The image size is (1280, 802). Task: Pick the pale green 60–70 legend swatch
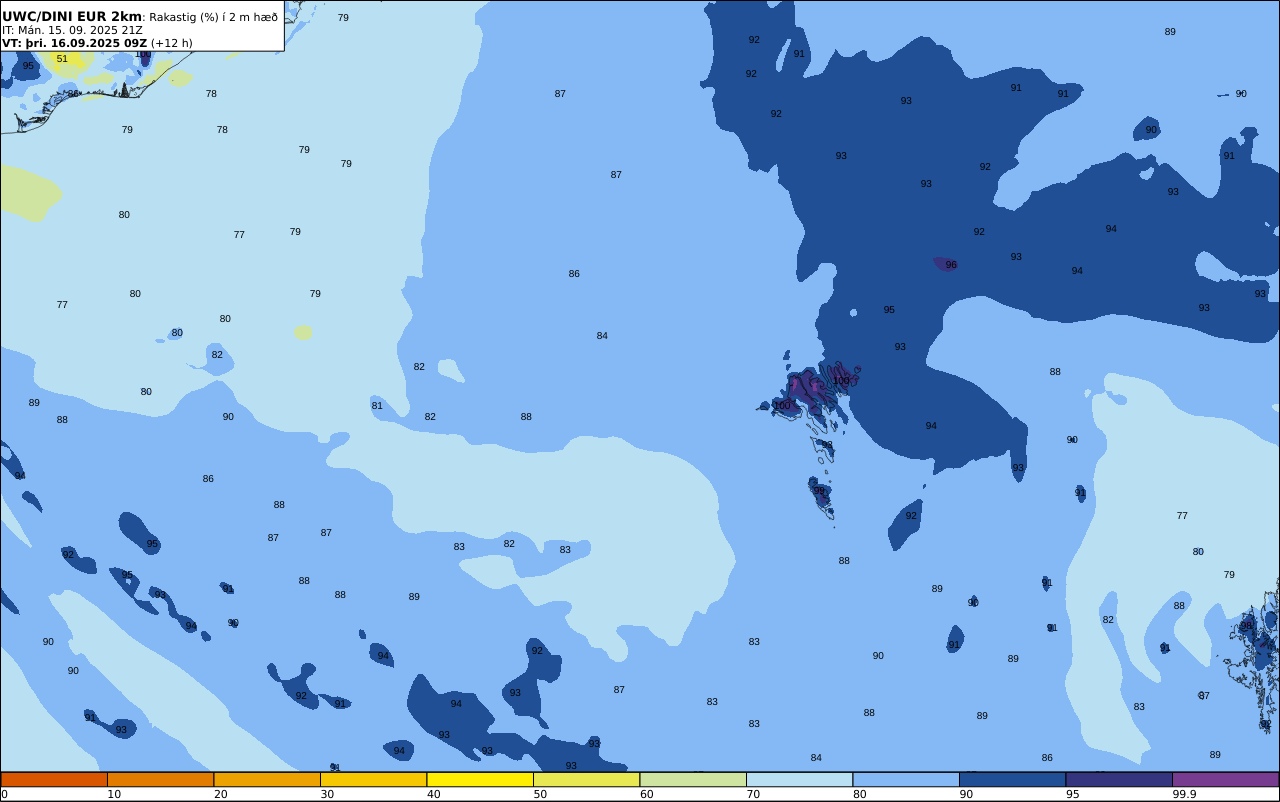(x=693, y=779)
